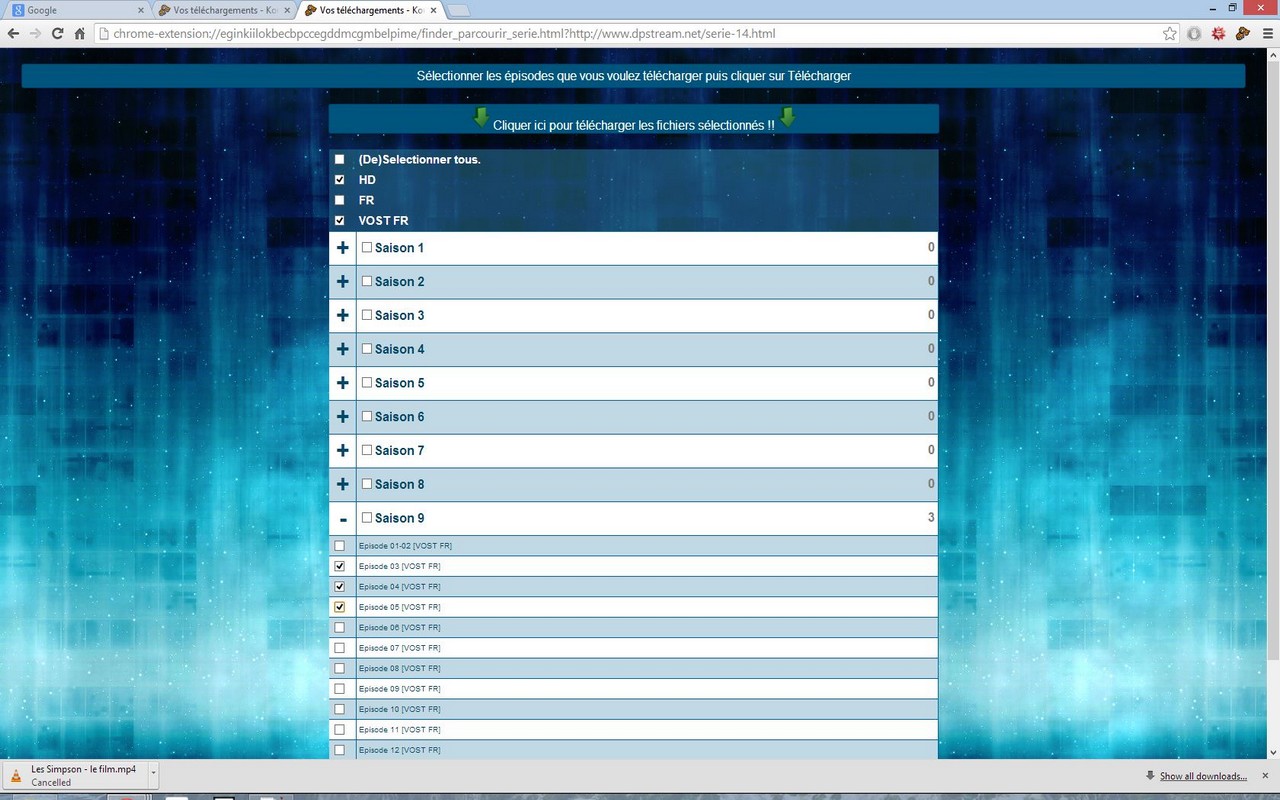This screenshot has width=1280, height=800.
Task: Click the plus beside Saison 8
Action: 343,485
